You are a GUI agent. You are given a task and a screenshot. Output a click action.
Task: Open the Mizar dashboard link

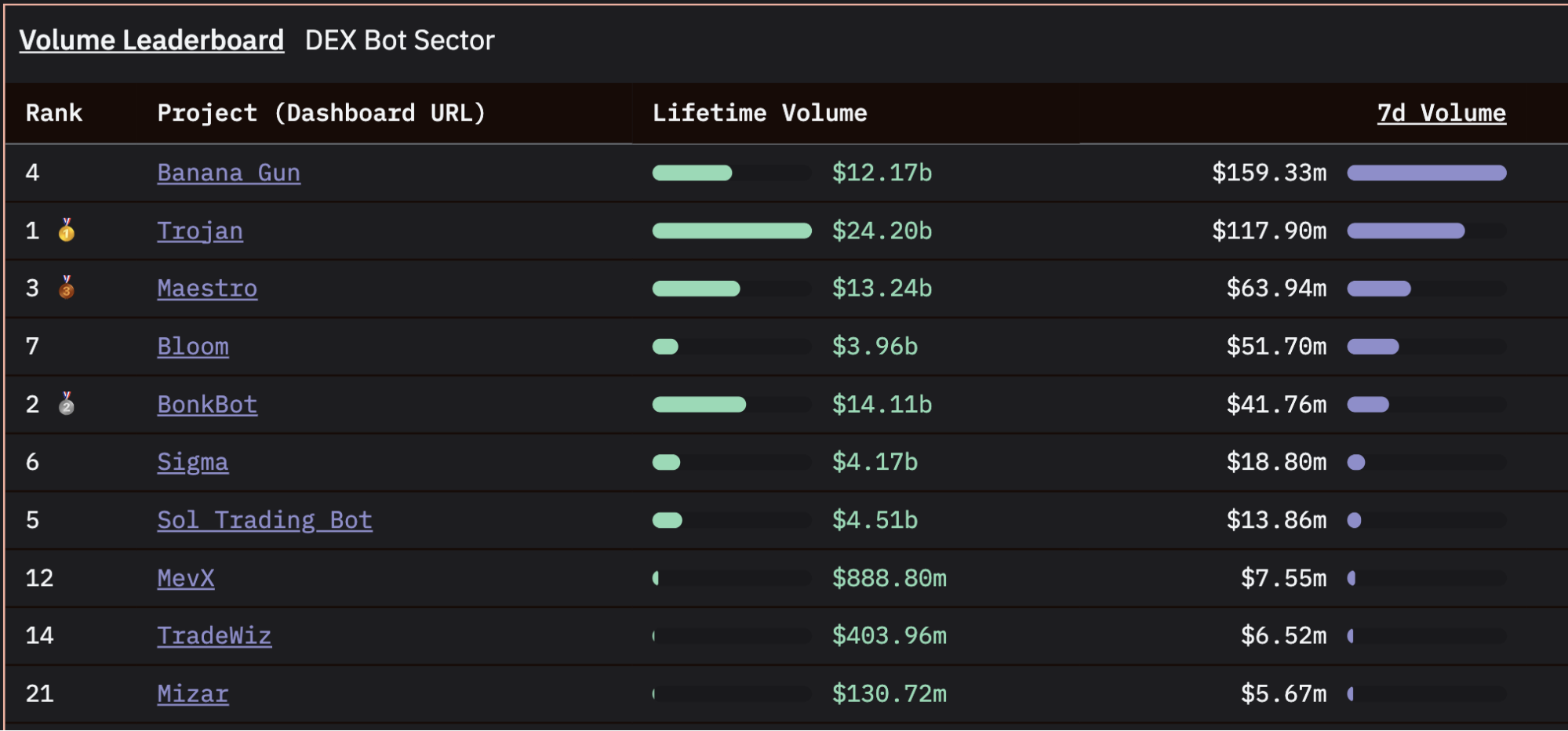click(193, 693)
